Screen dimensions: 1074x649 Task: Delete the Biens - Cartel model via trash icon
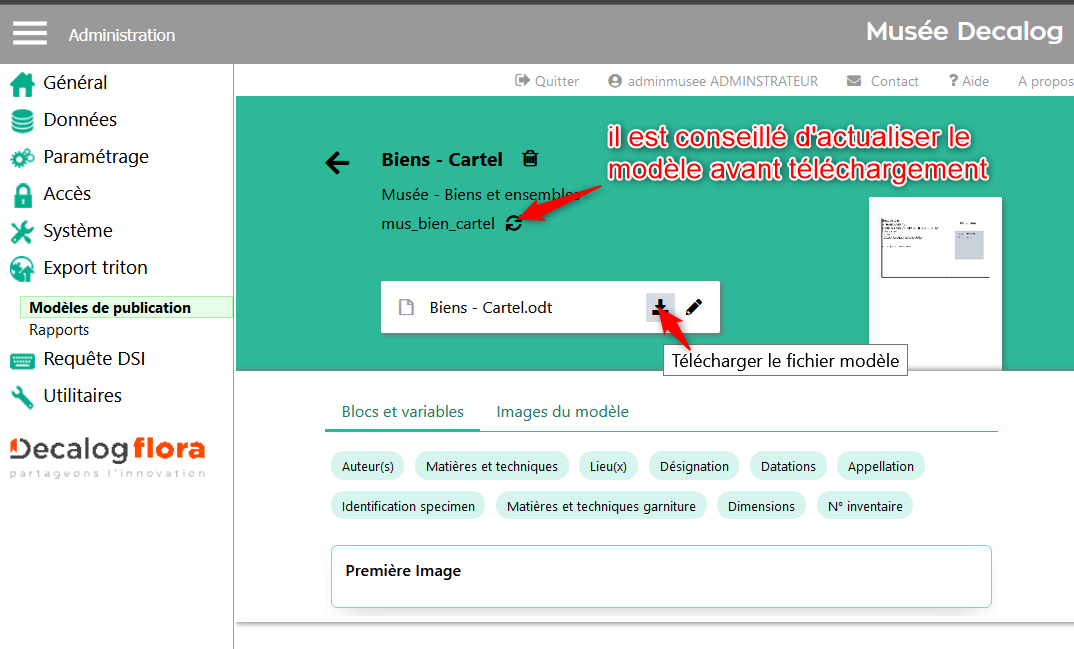point(530,159)
